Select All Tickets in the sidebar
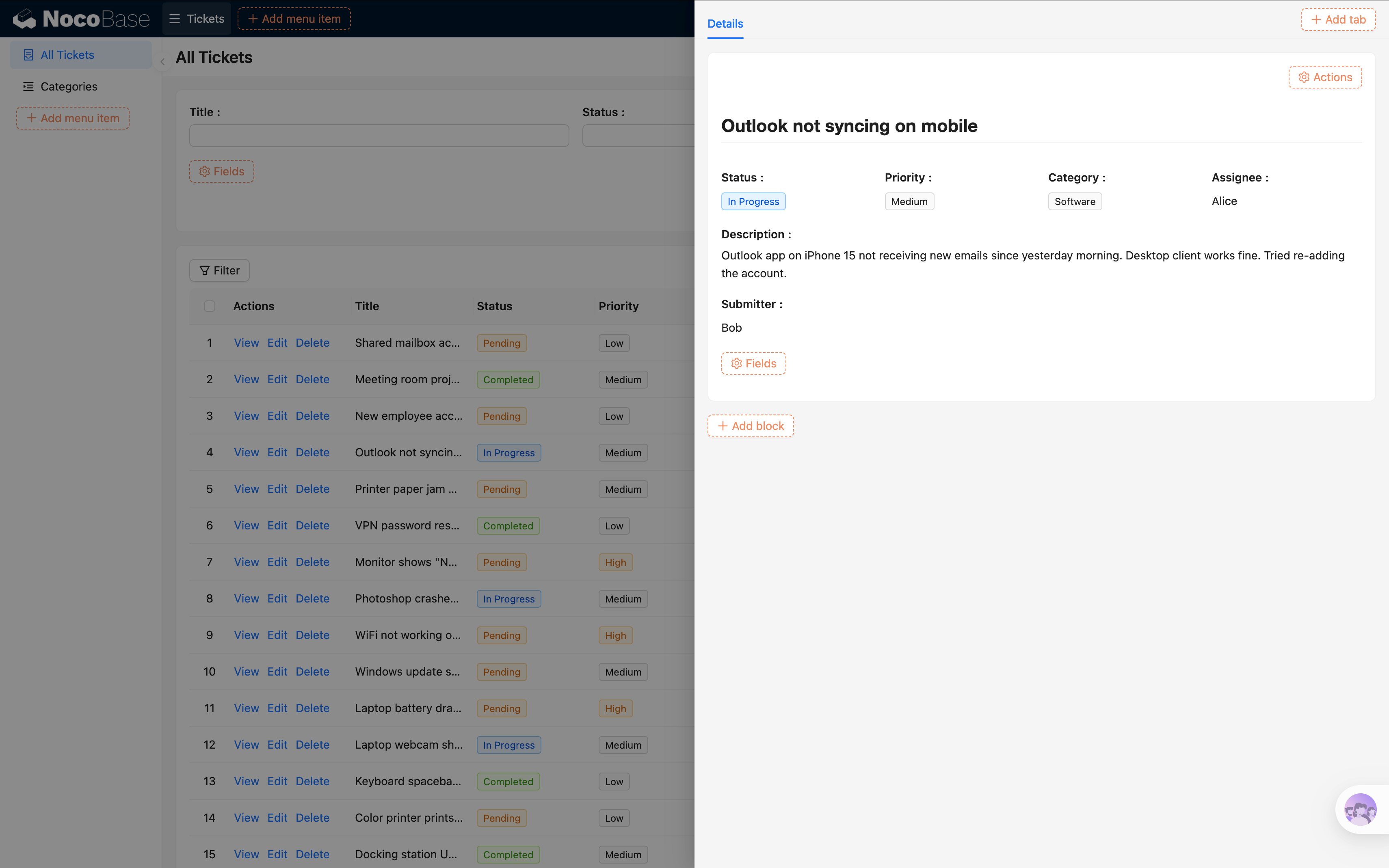1389x868 pixels. (x=67, y=54)
